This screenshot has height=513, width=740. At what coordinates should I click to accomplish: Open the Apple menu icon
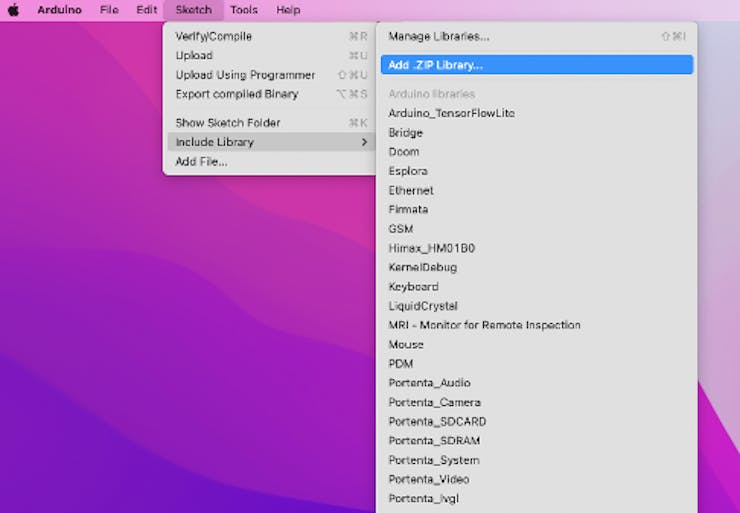[x=14, y=10]
